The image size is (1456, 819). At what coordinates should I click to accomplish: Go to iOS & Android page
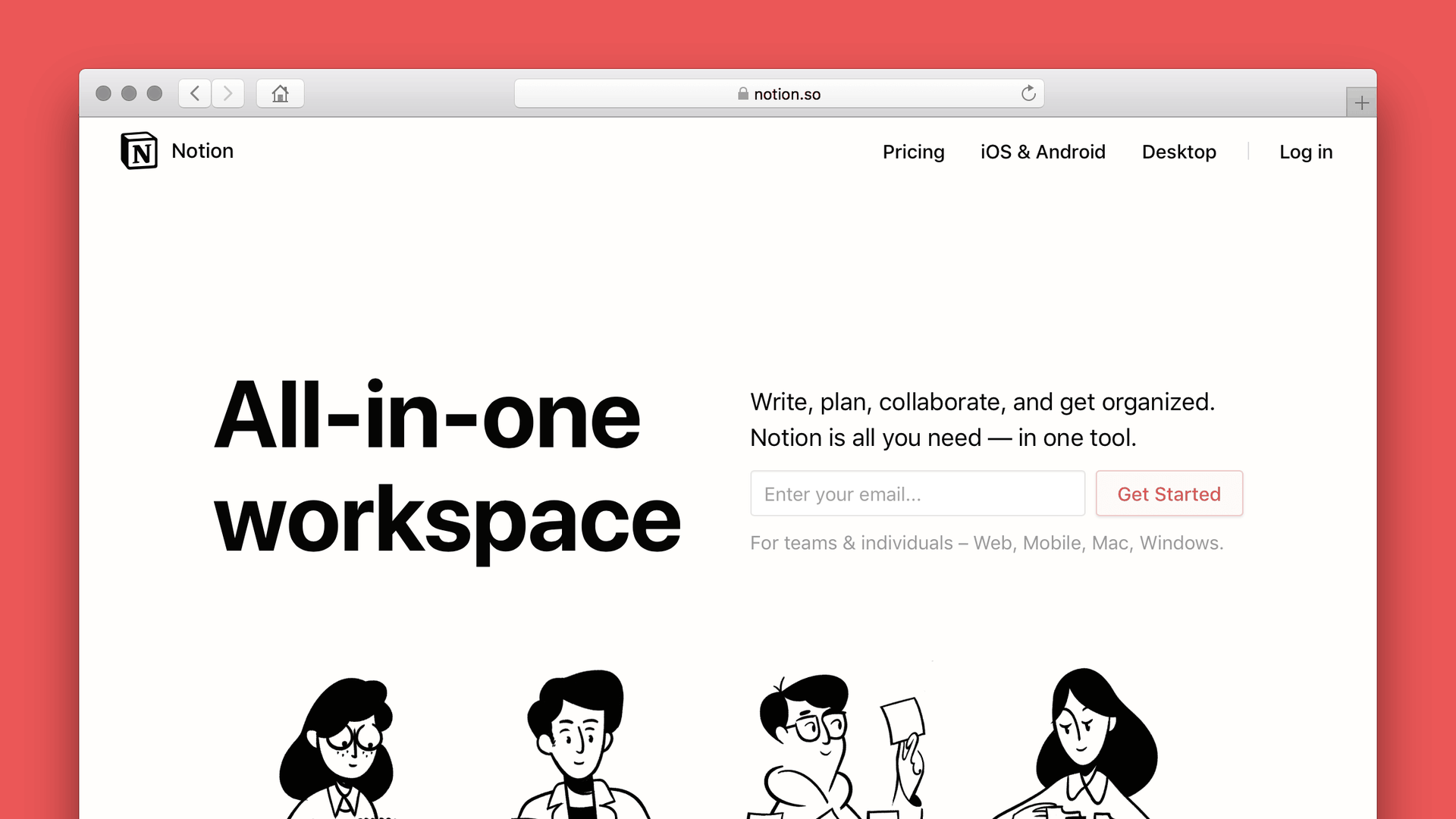1042,152
